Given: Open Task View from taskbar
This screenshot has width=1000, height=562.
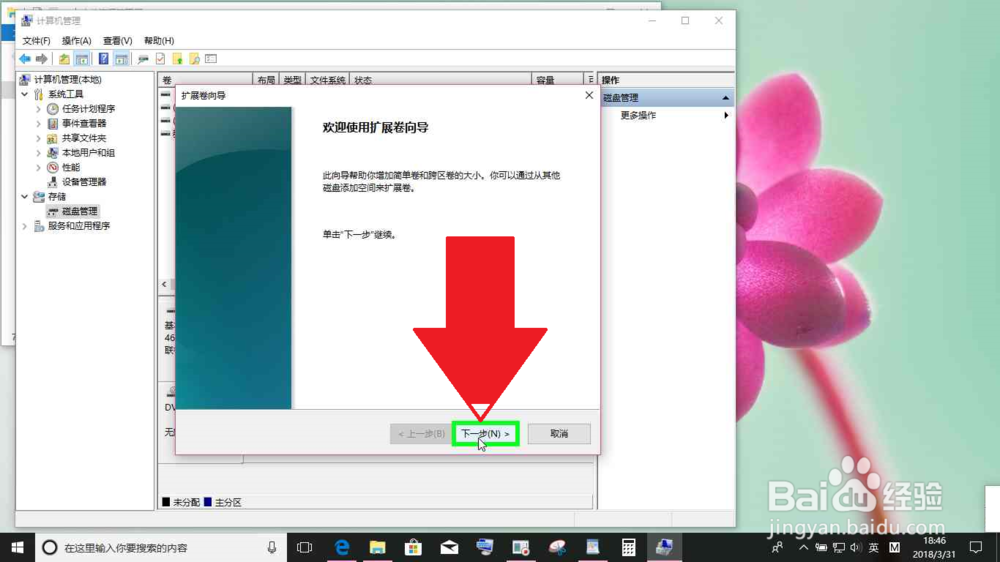Looking at the screenshot, I should [x=305, y=547].
